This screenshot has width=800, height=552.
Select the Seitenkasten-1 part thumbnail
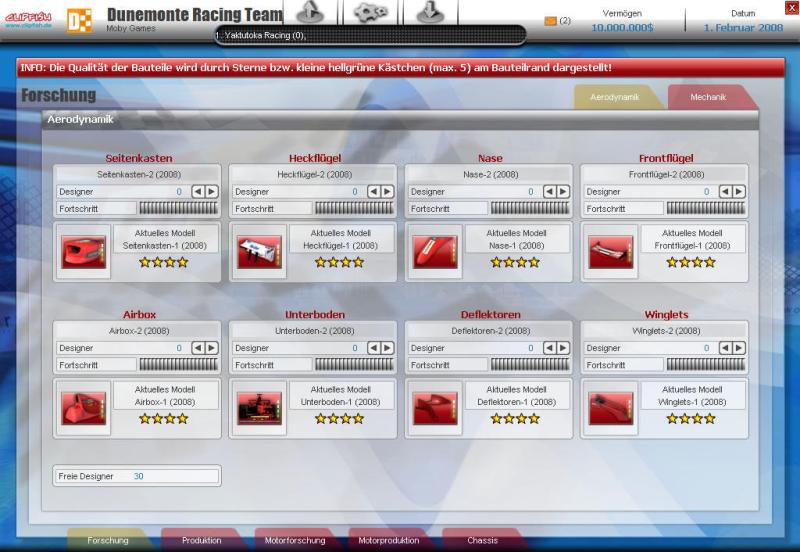[84, 251]
